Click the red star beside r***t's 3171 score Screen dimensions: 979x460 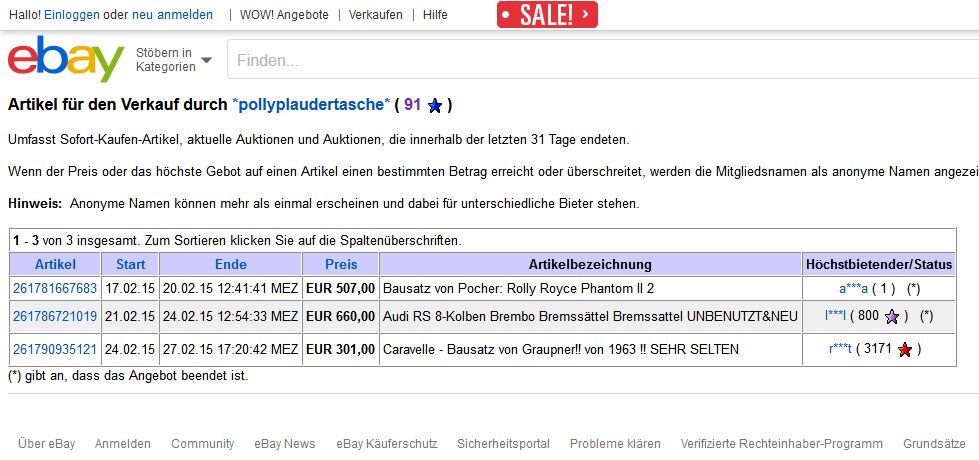click(x=905, y=350)
